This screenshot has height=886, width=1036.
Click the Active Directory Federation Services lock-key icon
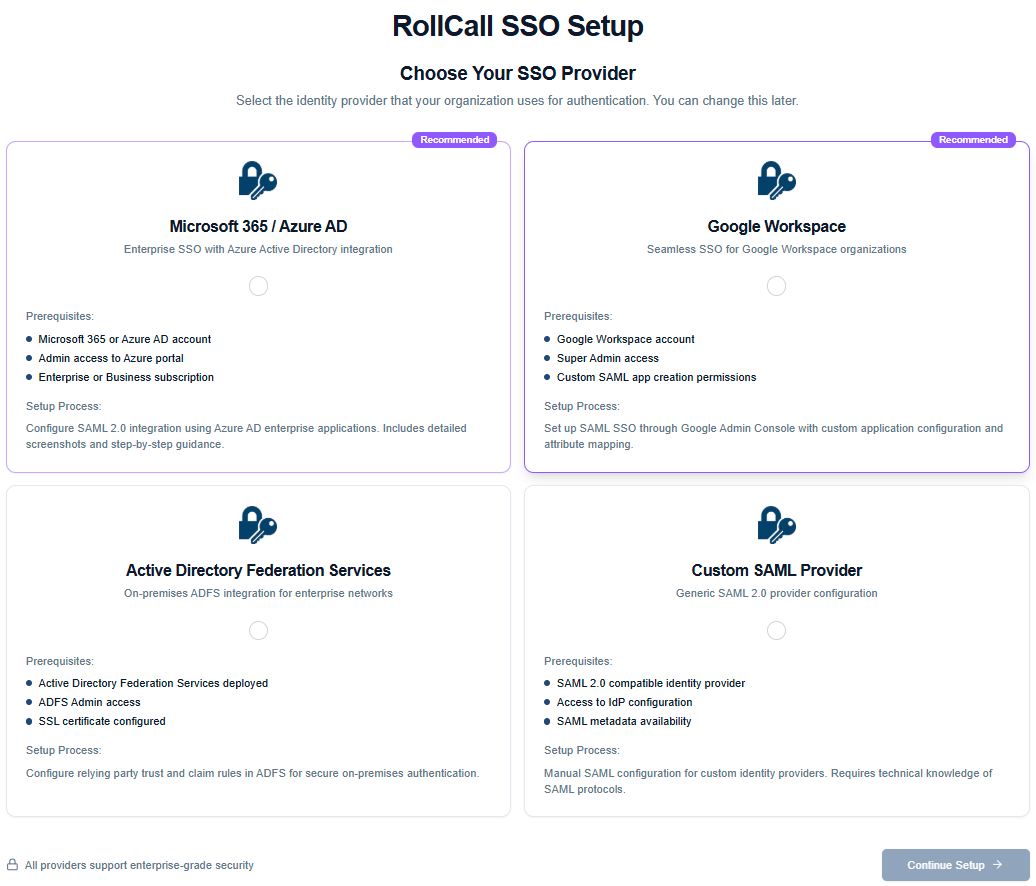coord(258,525)
